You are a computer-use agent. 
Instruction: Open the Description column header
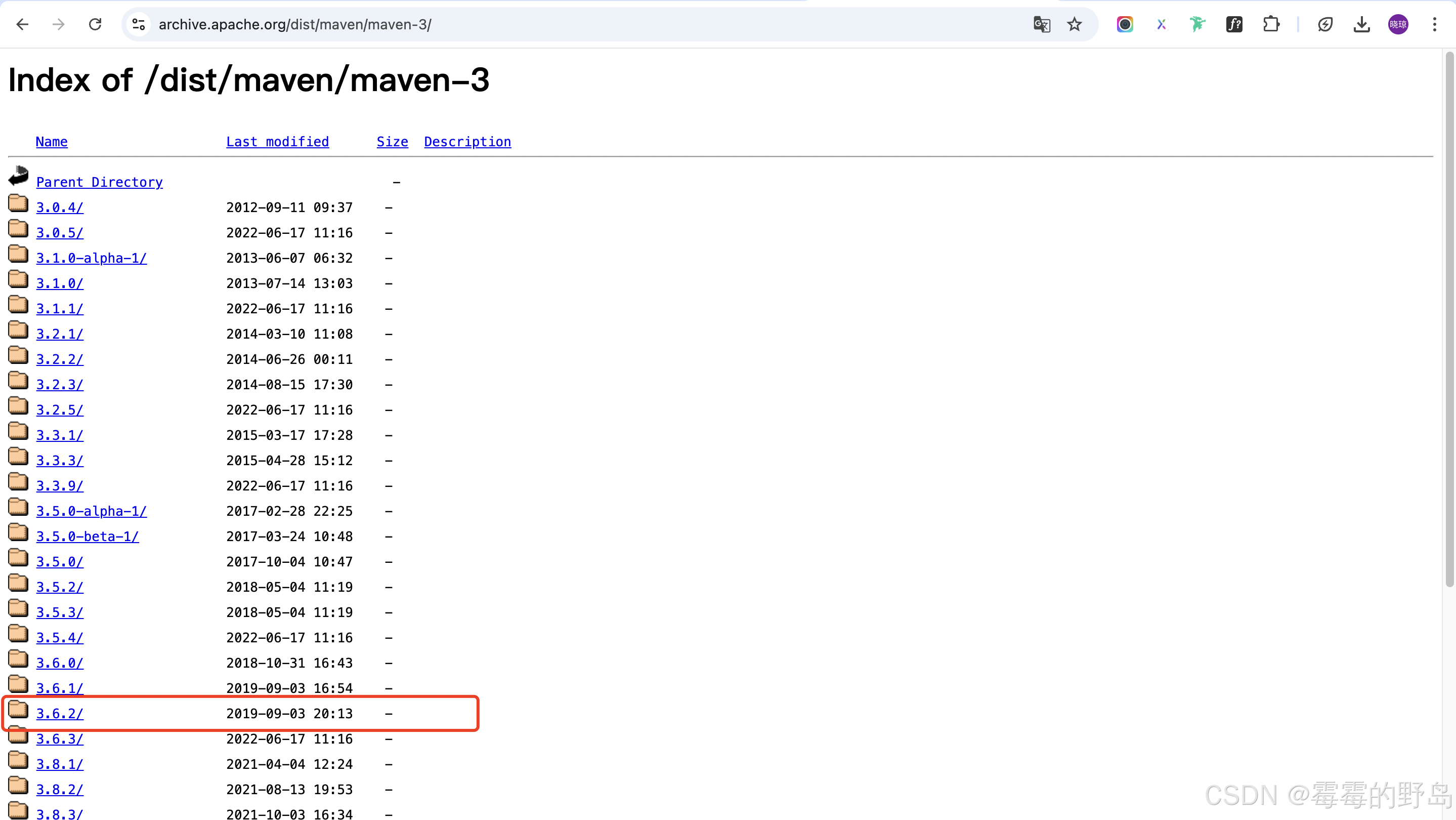pos(467,141)
